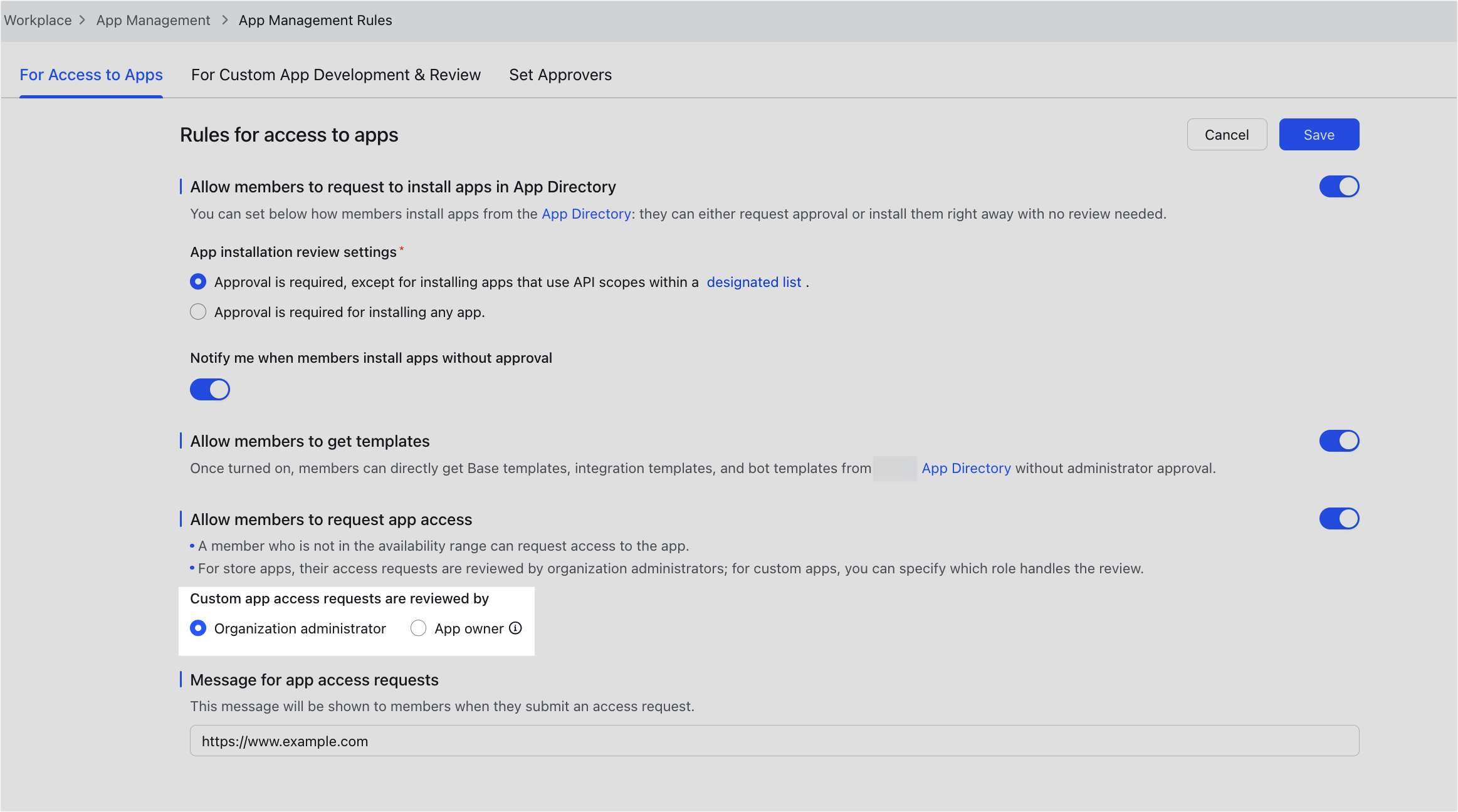Go to Workplace breadcrumb
This screenshot has width=1458, height=812.
tap(38, 20)
